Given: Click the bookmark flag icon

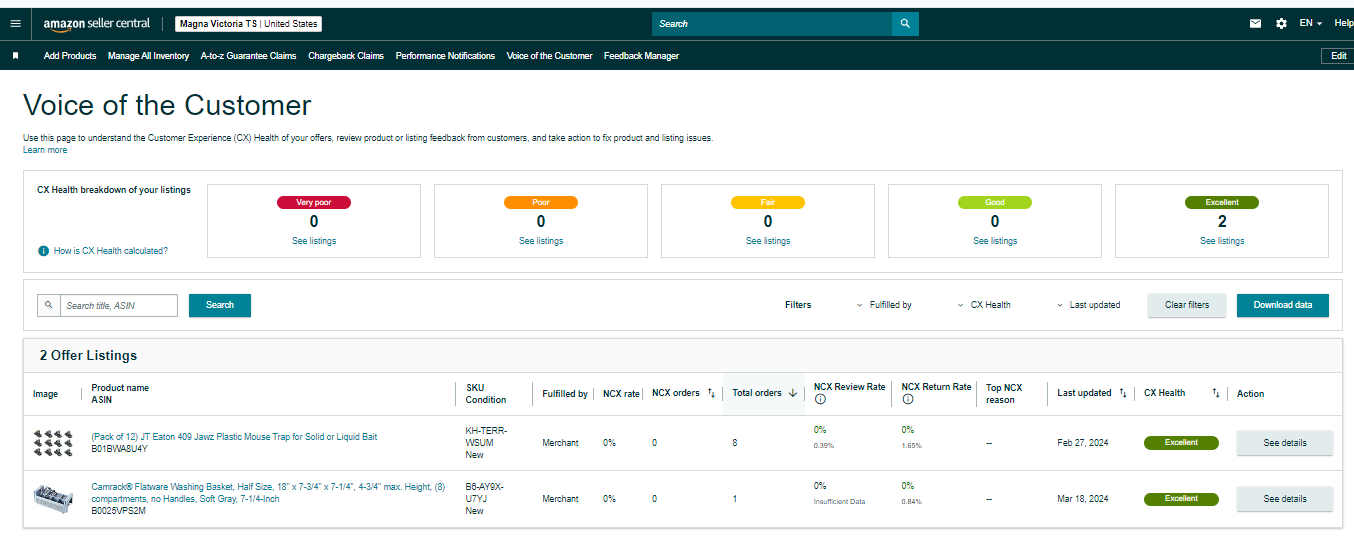Looking at the screenshot, I should coord(15,56).
